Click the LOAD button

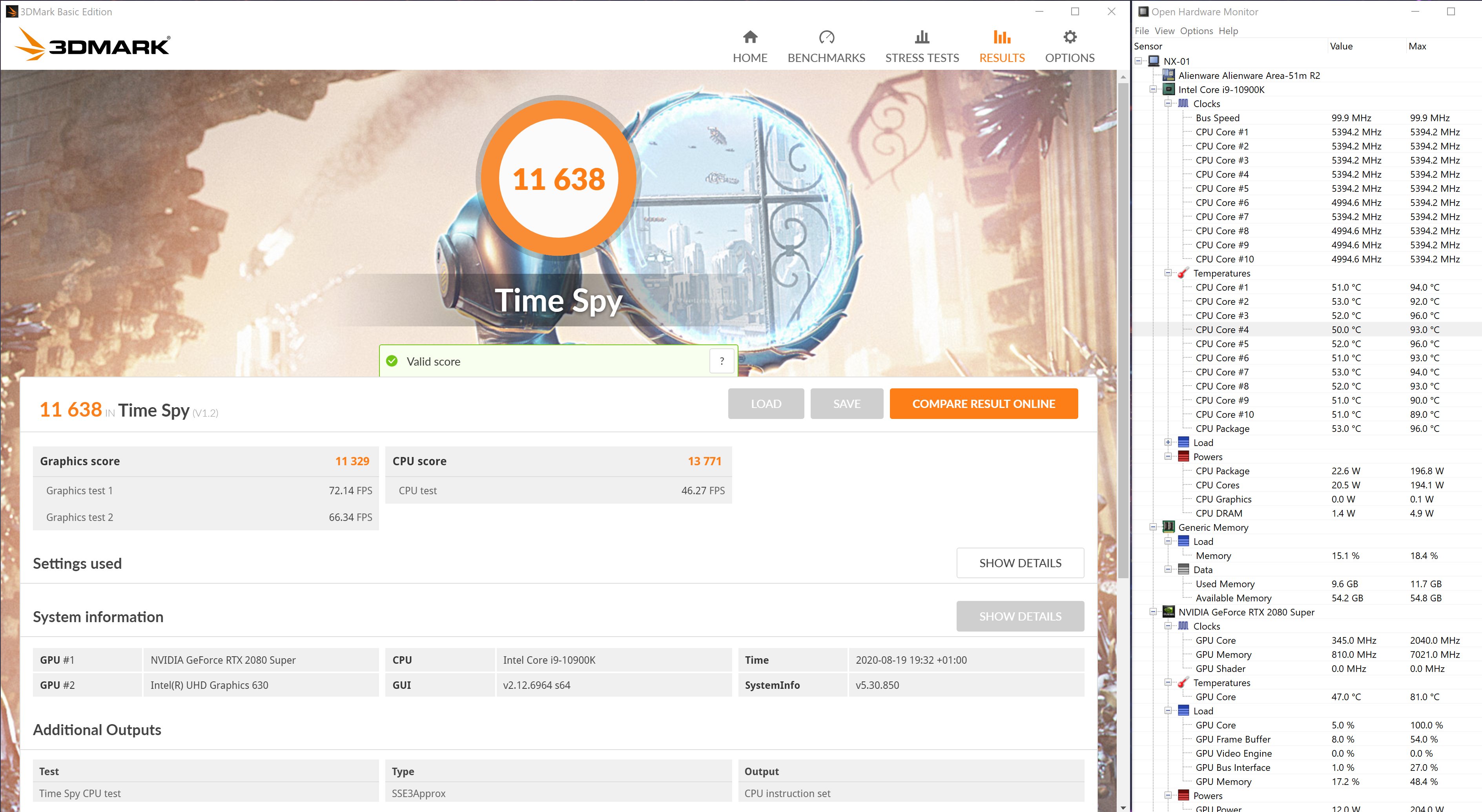pyautogui.click(x=766, y=404)
